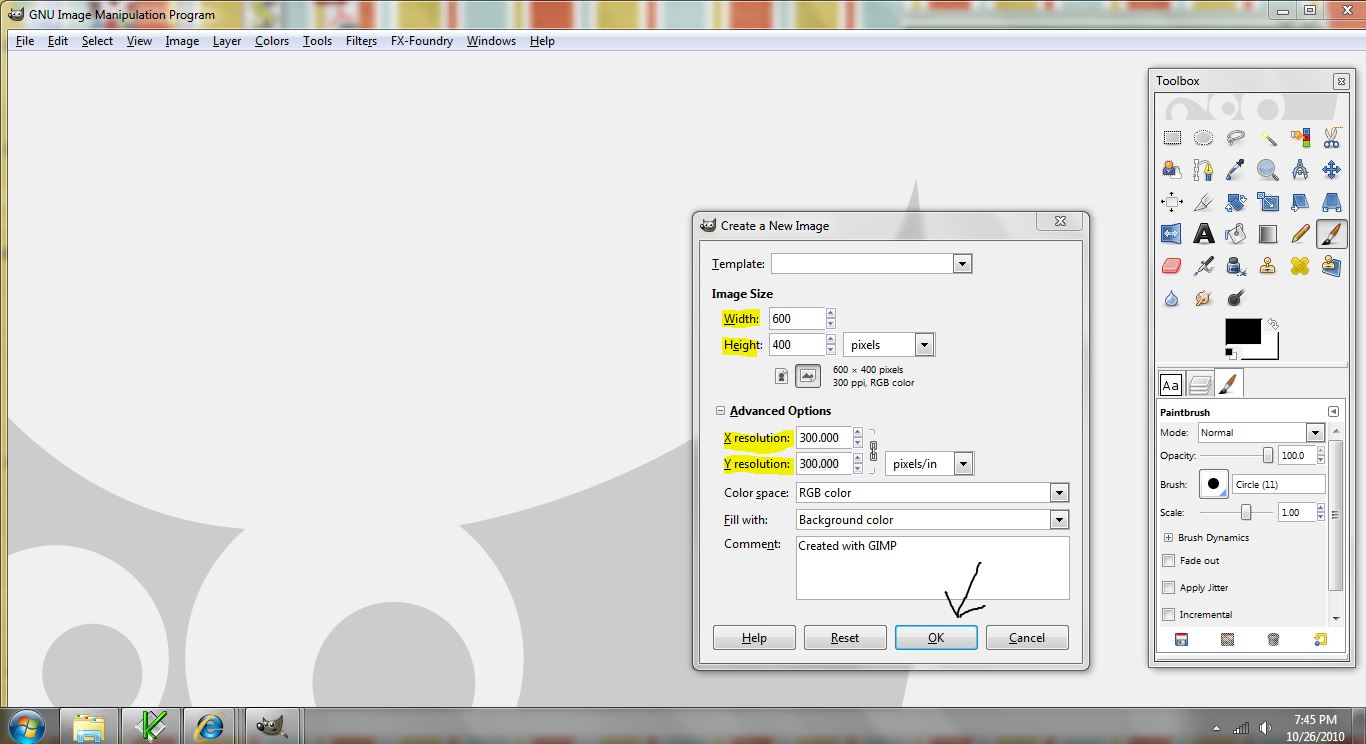Swap foreground and background colors
Screen dimensions: 1366x744
[x=1272, y=325]
